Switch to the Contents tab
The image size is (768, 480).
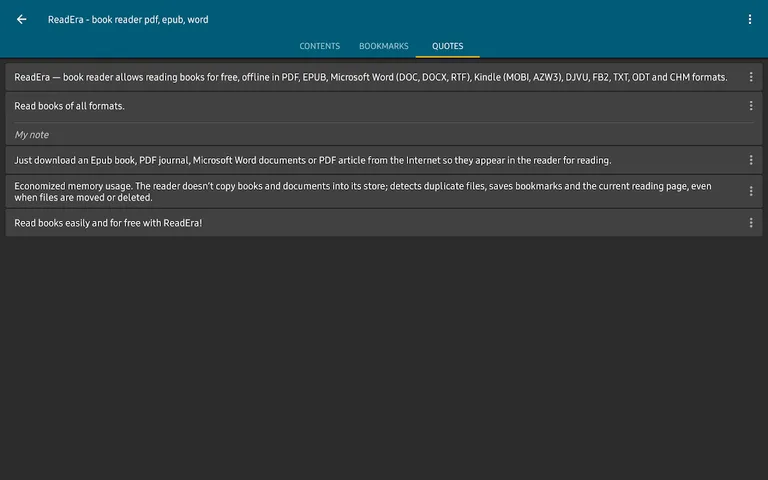point(319,46)
